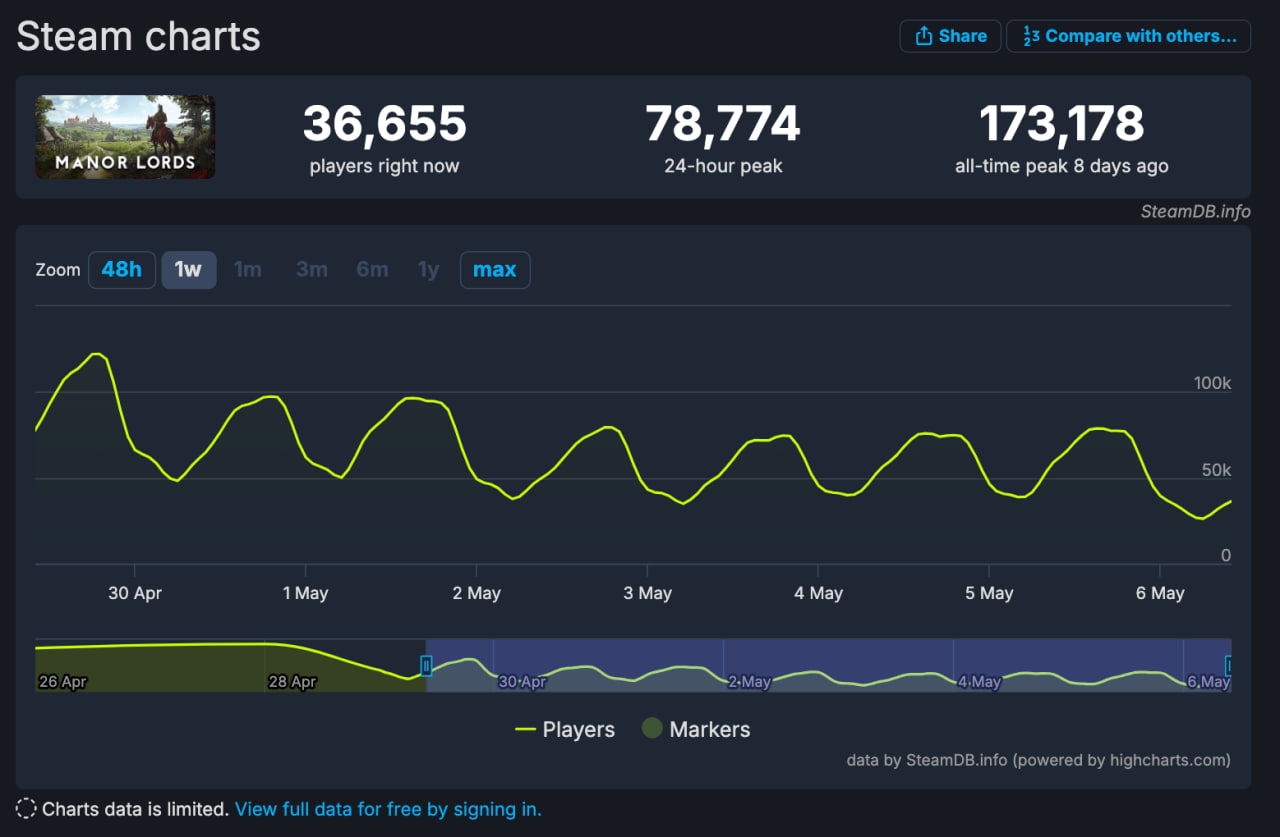Viewport: 1280px width, 837px height.
Task: Click the 173,178 all-time peak value
Action: point(1062,124)
